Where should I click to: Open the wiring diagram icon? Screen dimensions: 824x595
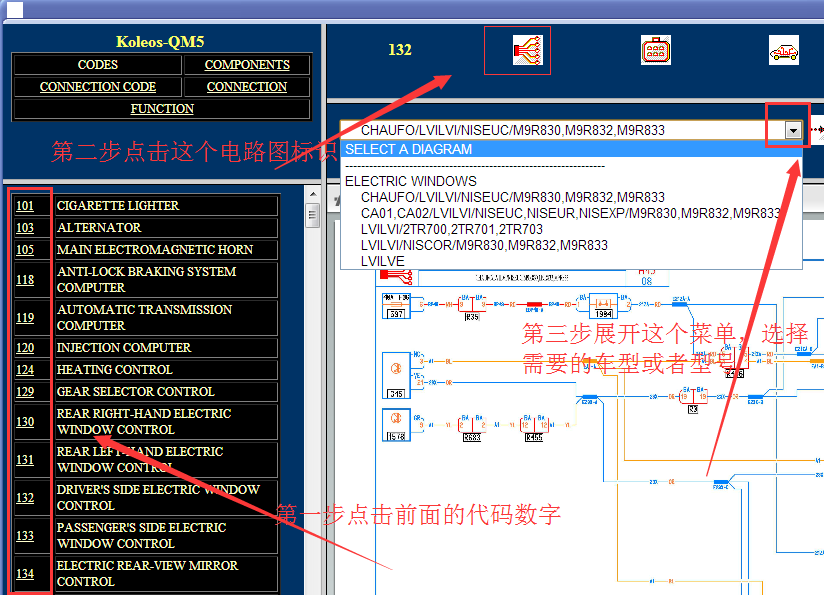[x=528, y=50]
